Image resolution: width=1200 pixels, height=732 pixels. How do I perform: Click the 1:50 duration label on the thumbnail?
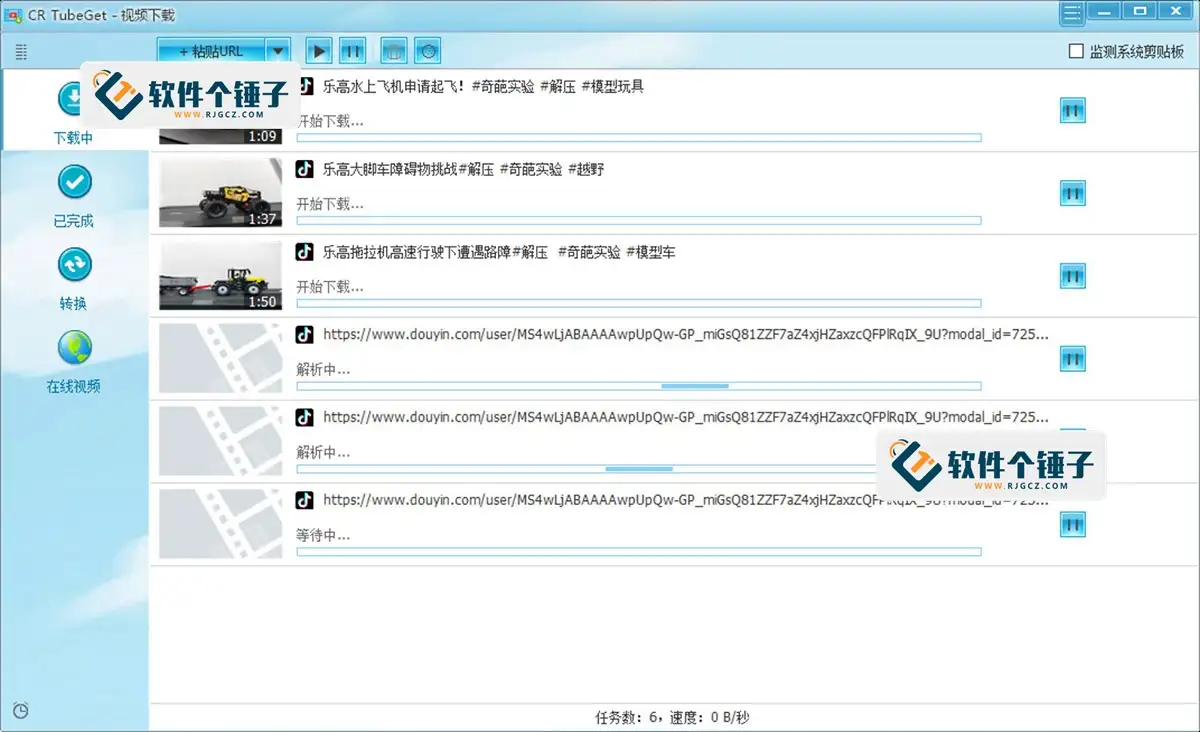coord(263,302)
